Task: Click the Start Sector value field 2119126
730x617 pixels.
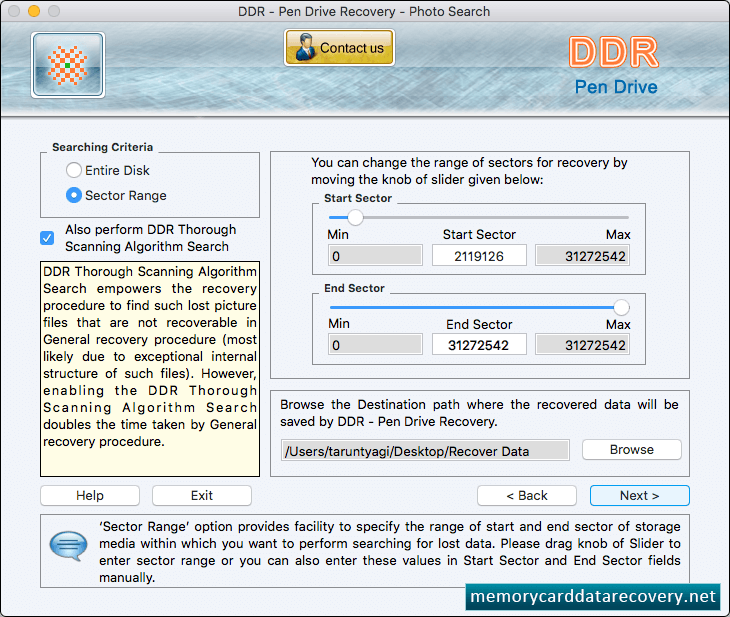Action: (479, 256)
